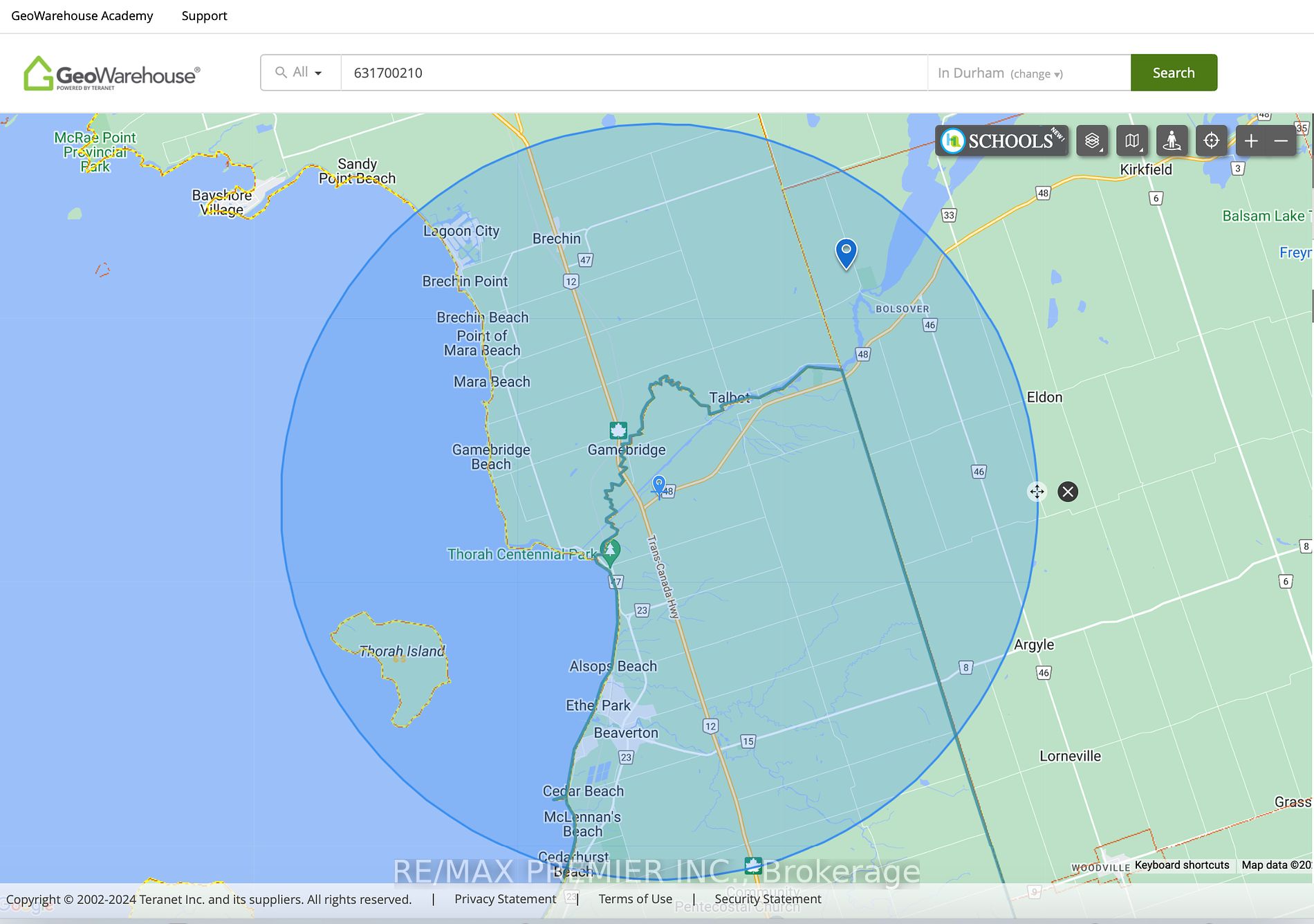Click the Talbot map label

pyautogui.click(x=730, y=397)
